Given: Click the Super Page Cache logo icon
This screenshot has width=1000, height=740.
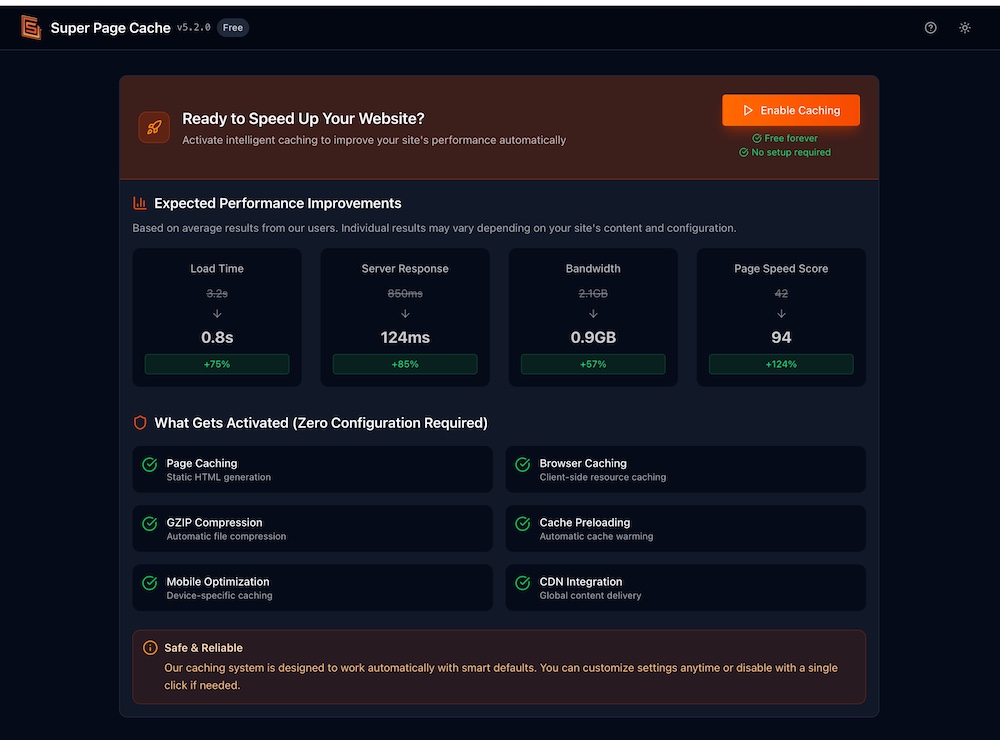Looking at the screenshot, I should (31, 28).
